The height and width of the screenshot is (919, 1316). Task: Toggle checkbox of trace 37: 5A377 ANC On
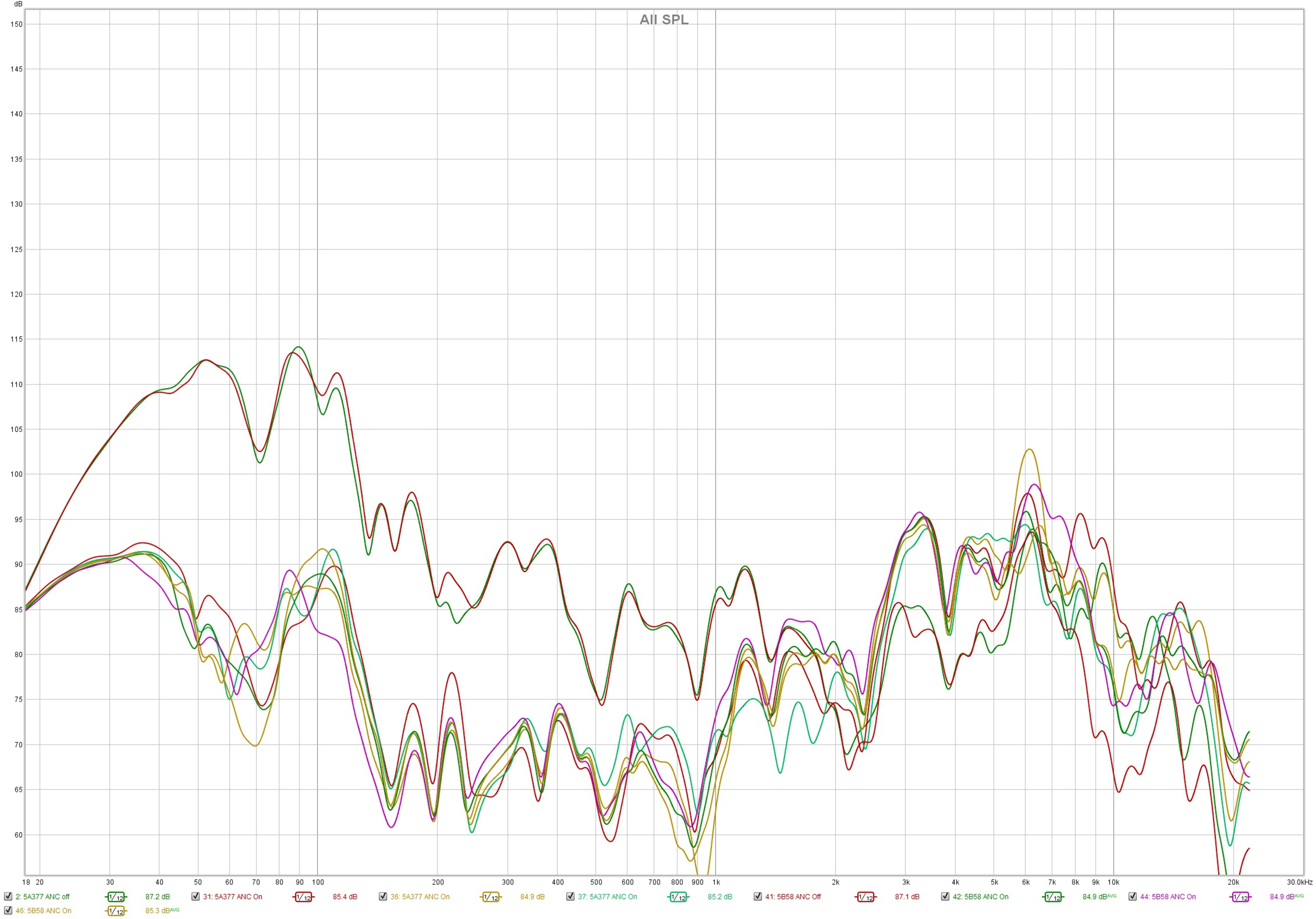click(x=570, y=896)
